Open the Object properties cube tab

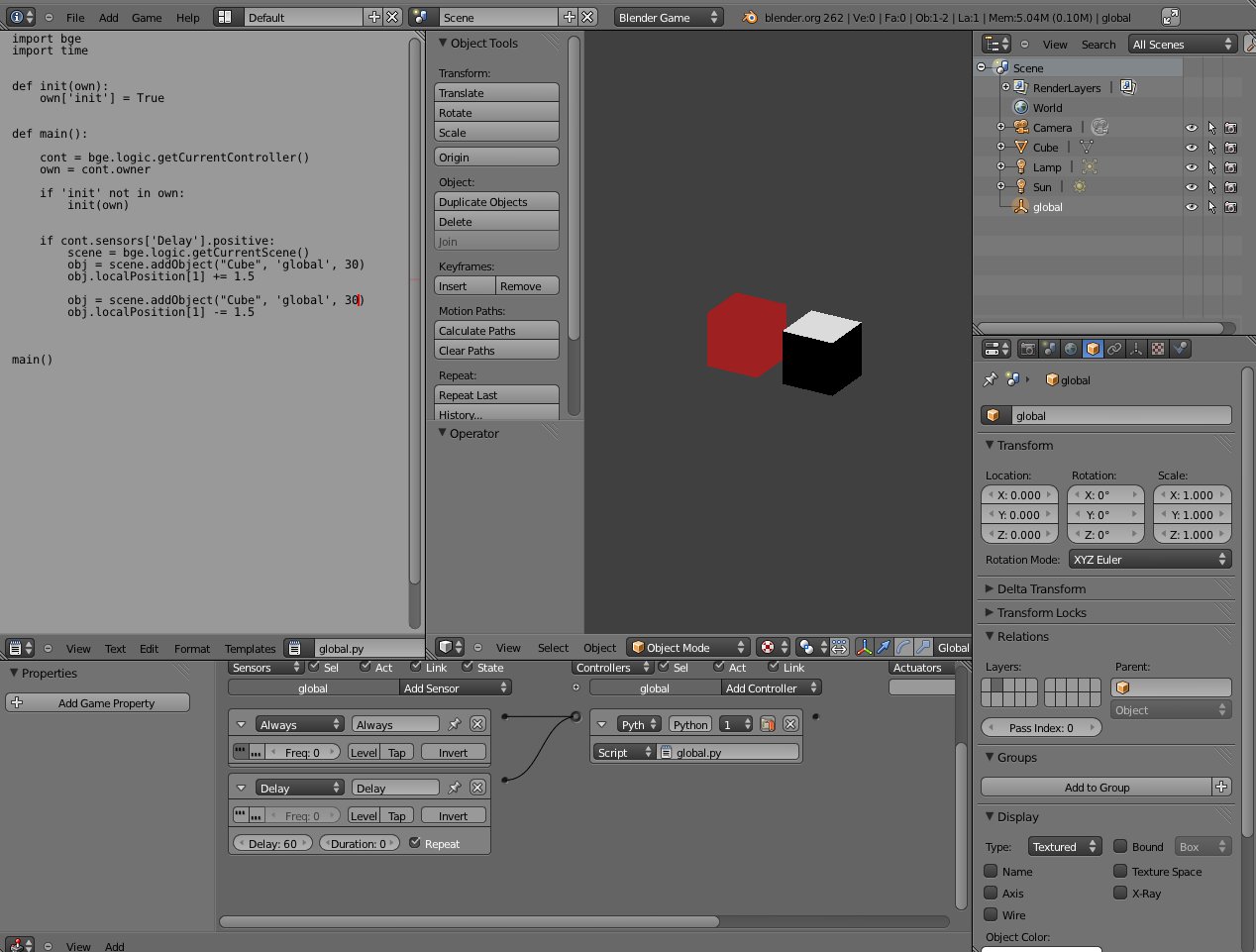click(x=1093, y=349)
